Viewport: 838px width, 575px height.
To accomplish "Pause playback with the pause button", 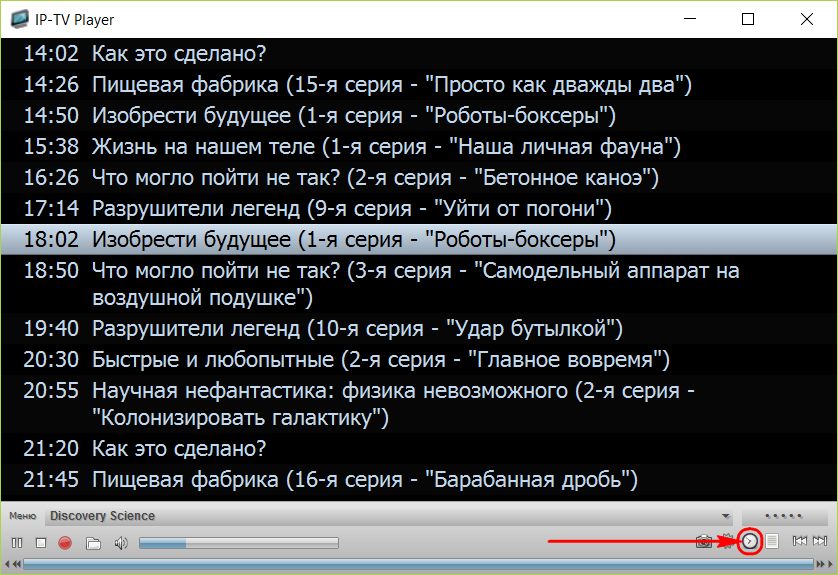I will (17, 543).
